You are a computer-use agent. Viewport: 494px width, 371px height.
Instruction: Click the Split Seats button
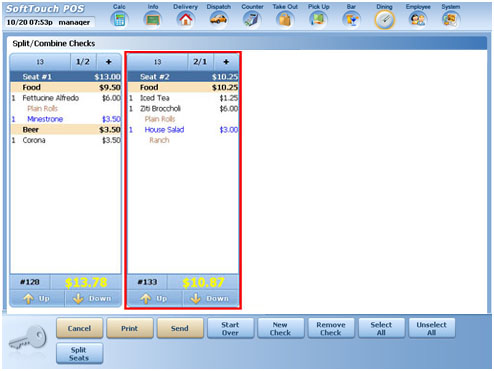79,354
